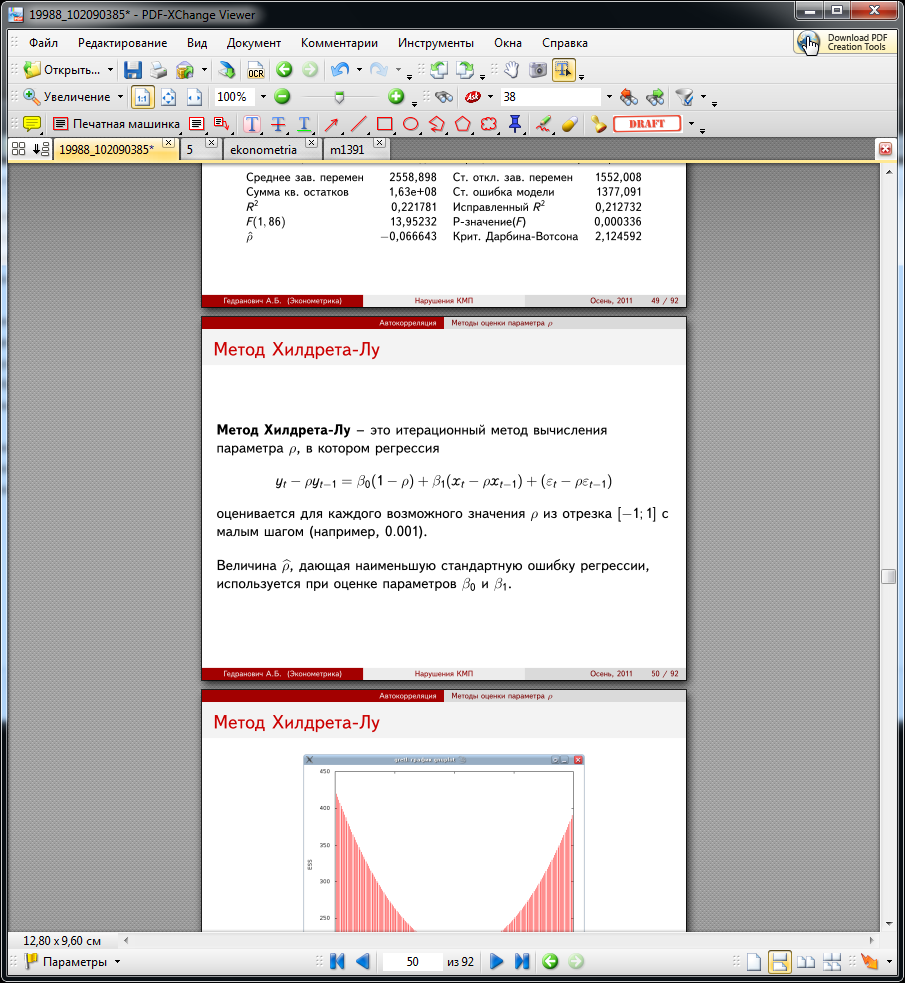Switch to single page layout
Viewport: 905px width, 983px height.
tap(754, 962)
